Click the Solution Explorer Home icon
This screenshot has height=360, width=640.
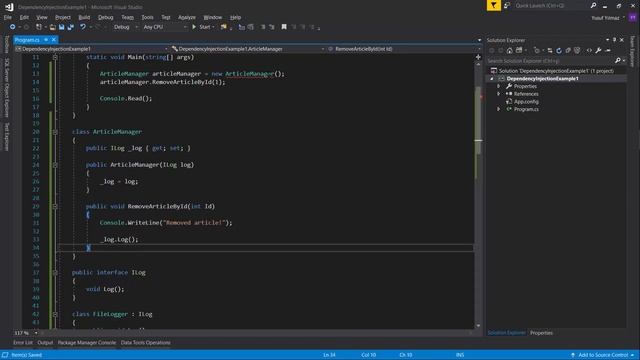pos(509,51)
